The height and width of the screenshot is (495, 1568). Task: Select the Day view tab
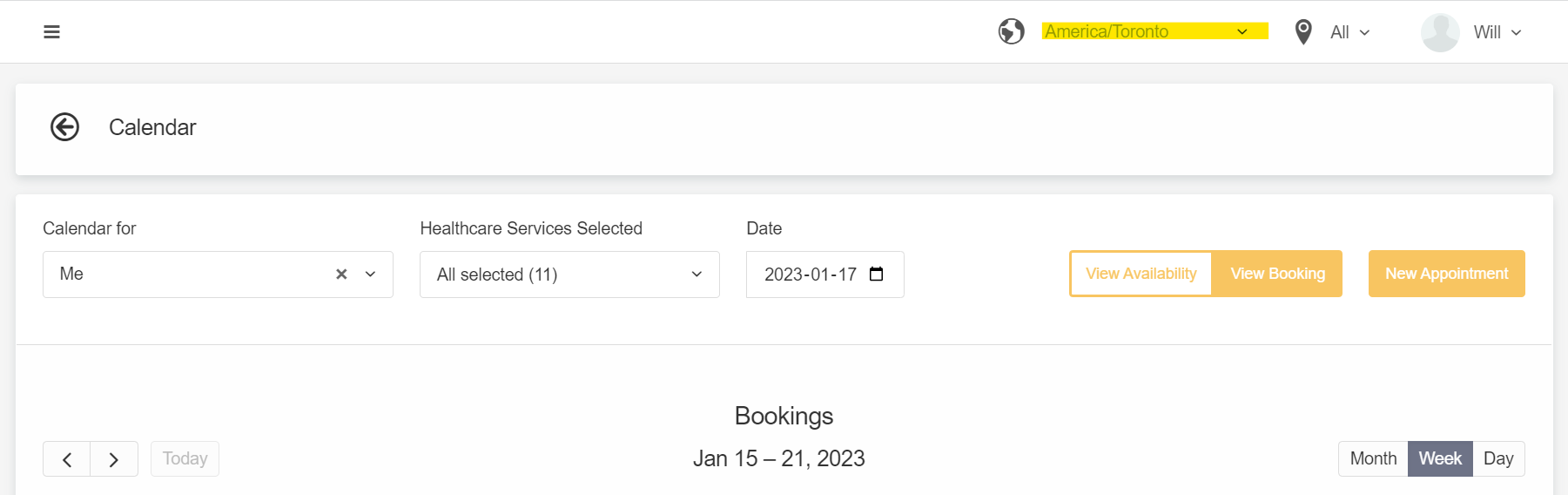tap(1498, 459)
